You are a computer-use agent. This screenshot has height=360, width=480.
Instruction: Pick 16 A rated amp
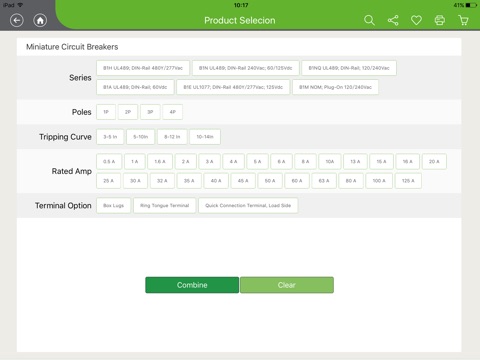tap(408, 162)
